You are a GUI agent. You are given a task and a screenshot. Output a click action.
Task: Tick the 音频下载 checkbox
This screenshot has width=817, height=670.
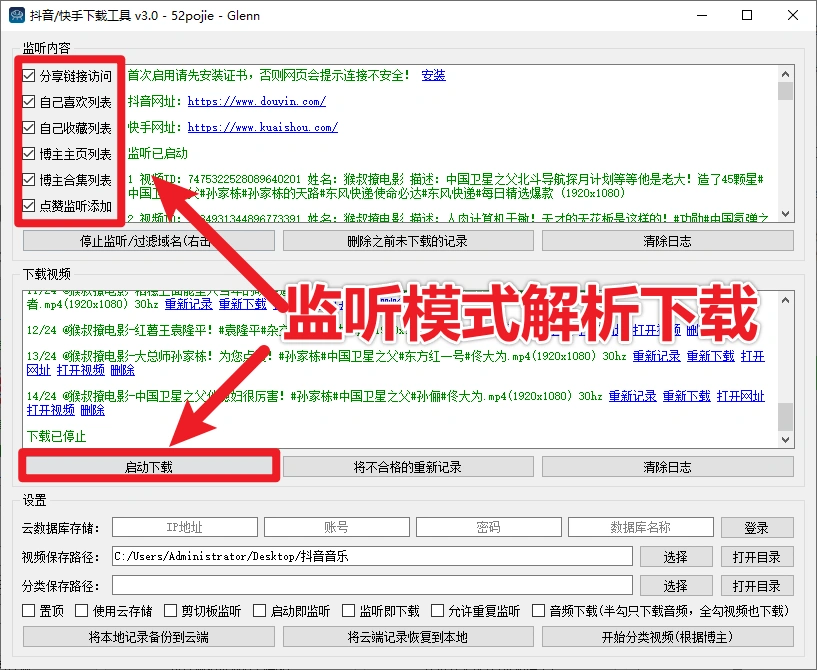point(540,611)
